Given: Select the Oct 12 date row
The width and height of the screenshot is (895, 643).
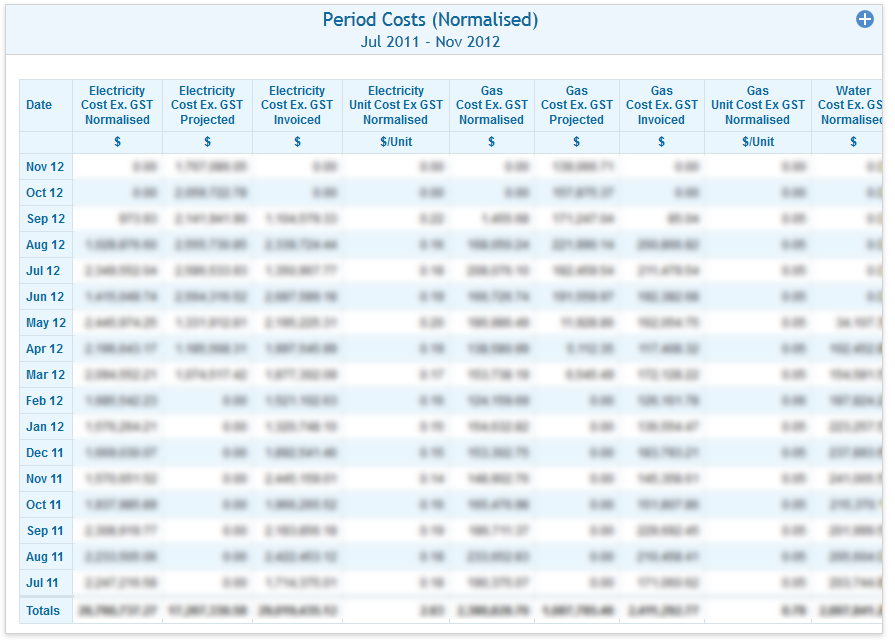Looking at the screenshot, I should [45, 193].
